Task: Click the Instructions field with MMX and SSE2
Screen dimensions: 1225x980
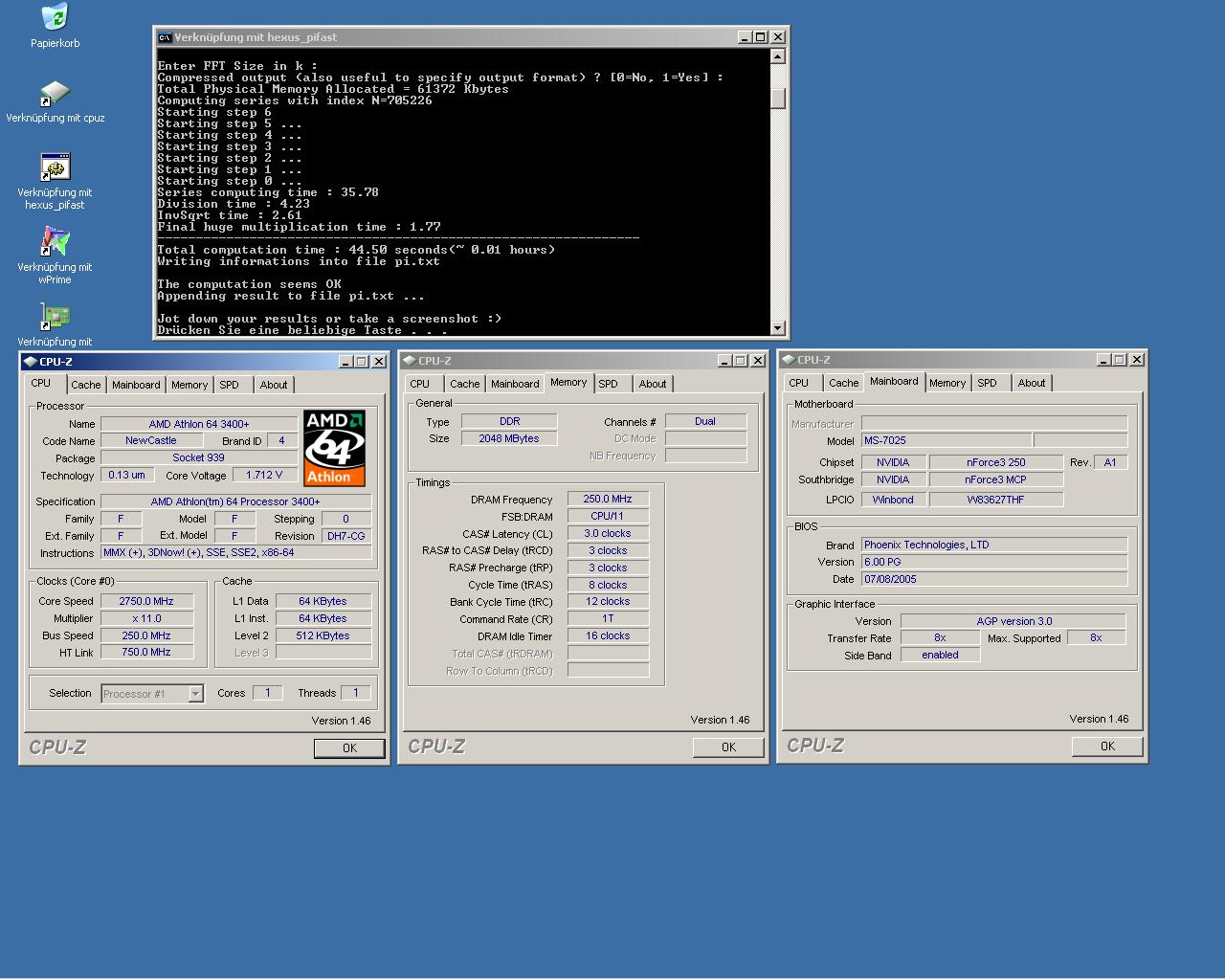Action: click(236, 552)
